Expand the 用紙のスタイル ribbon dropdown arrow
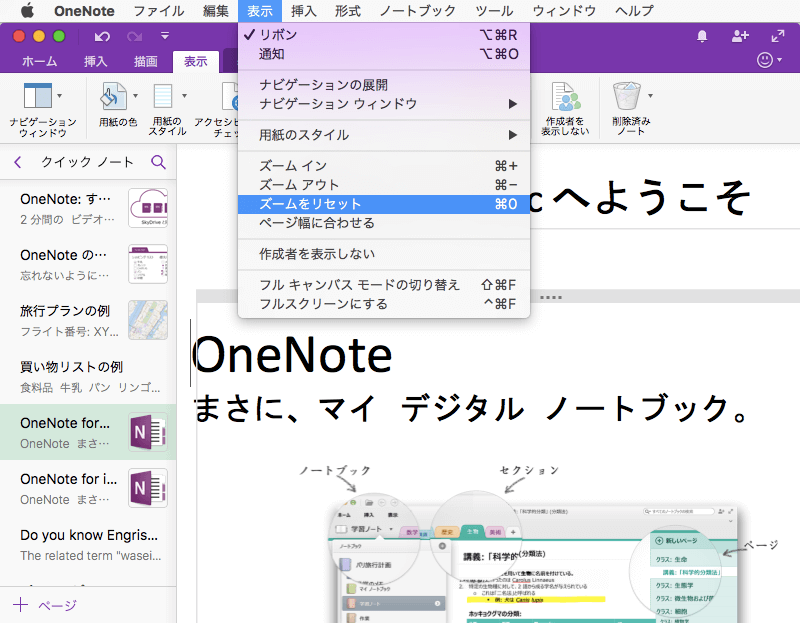 tap(184, 96)
